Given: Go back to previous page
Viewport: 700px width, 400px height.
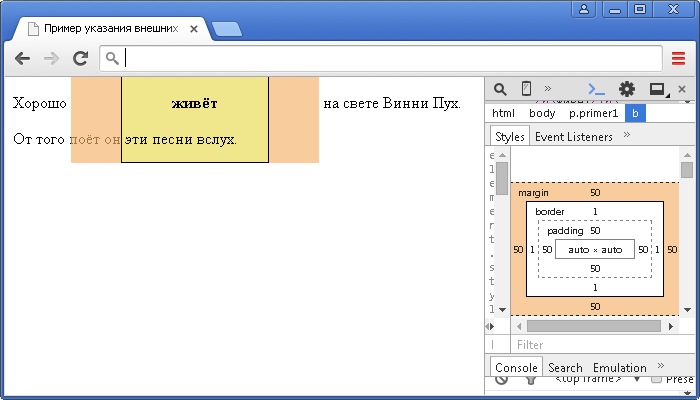Looking at the screenshot, I should [x=22, y=58].
